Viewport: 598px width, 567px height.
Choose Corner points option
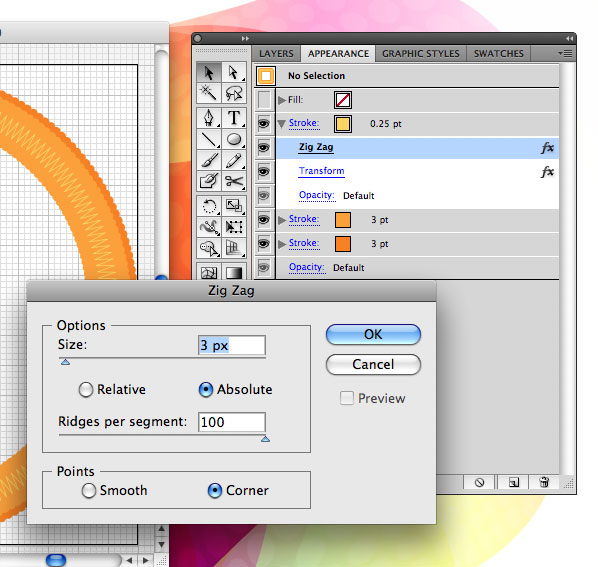[x=215, y=491]
